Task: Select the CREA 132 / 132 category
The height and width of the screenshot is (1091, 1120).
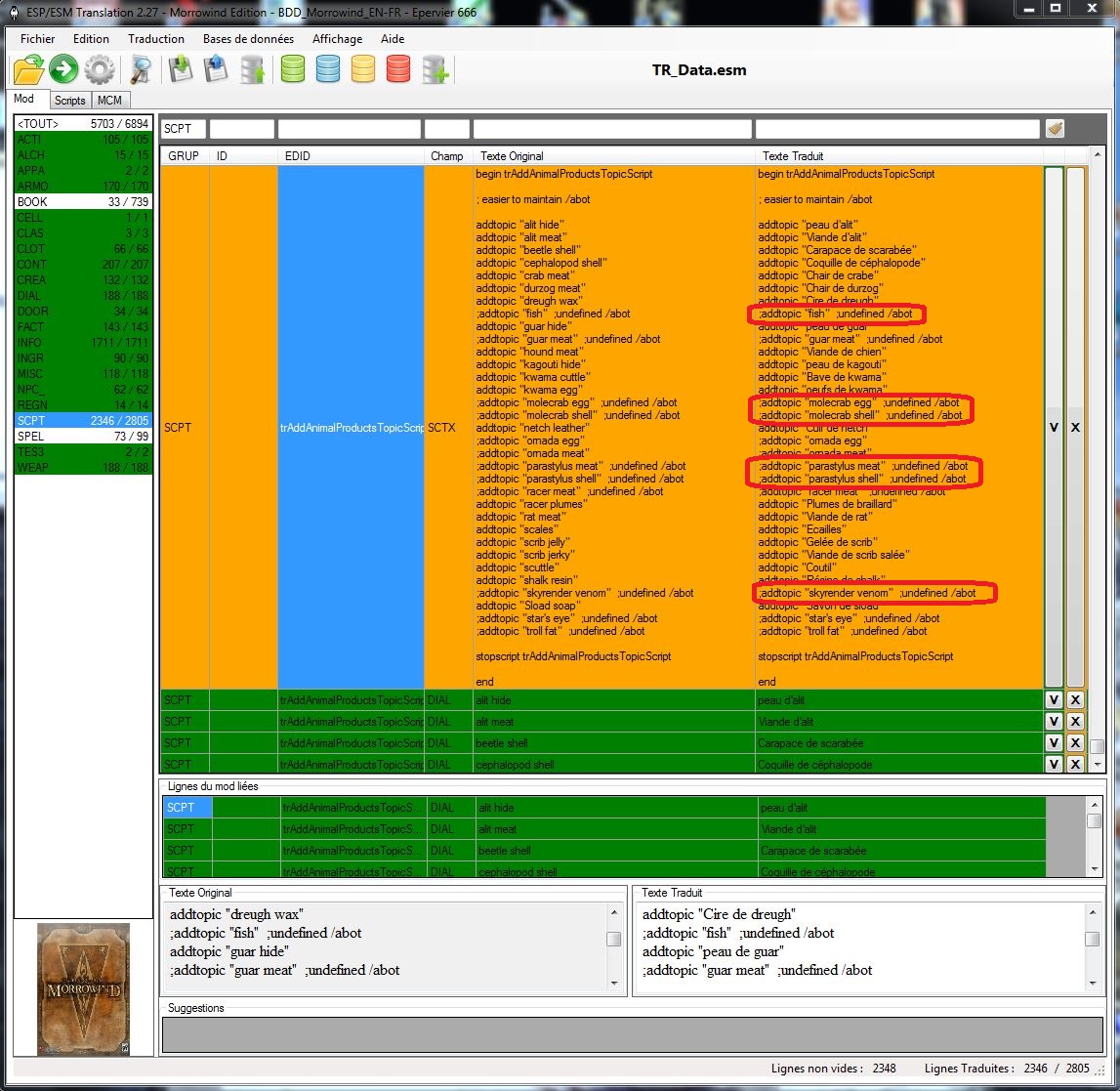Action: pyautogui.click(x=83, y=279)
